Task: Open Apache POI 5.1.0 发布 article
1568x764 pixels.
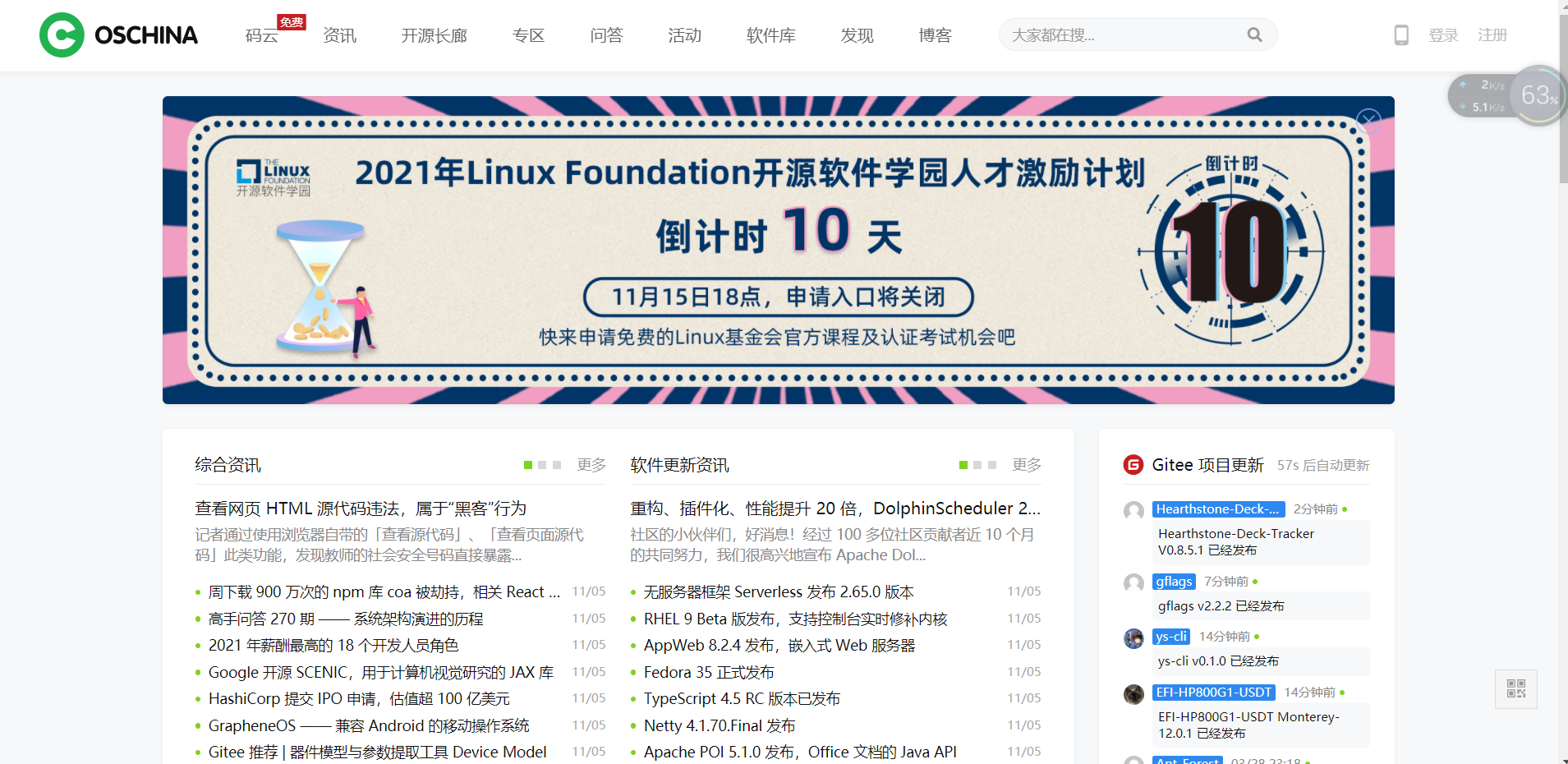Action: pyautogui.click(x=800, y=752)
